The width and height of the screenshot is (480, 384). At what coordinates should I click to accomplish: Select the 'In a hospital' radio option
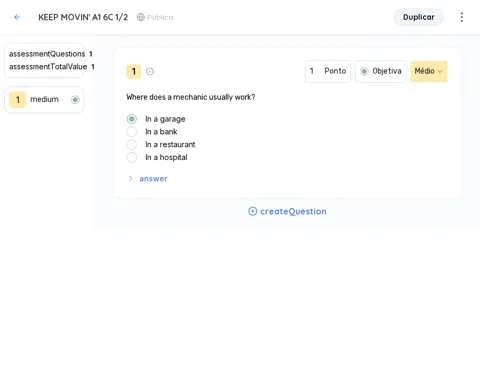point(132,157)
